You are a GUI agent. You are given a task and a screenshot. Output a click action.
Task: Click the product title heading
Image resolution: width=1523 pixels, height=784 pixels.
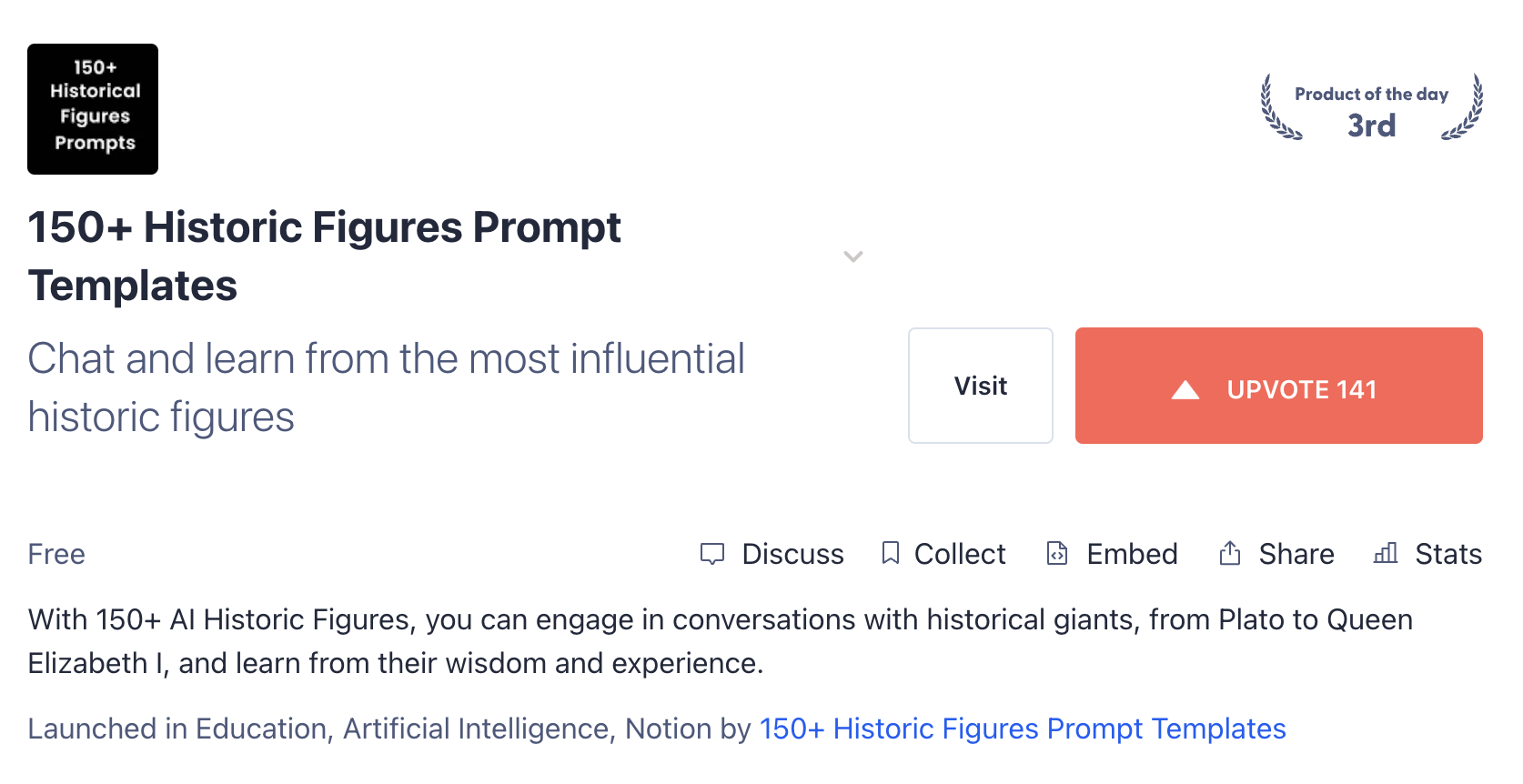[325, 256]
